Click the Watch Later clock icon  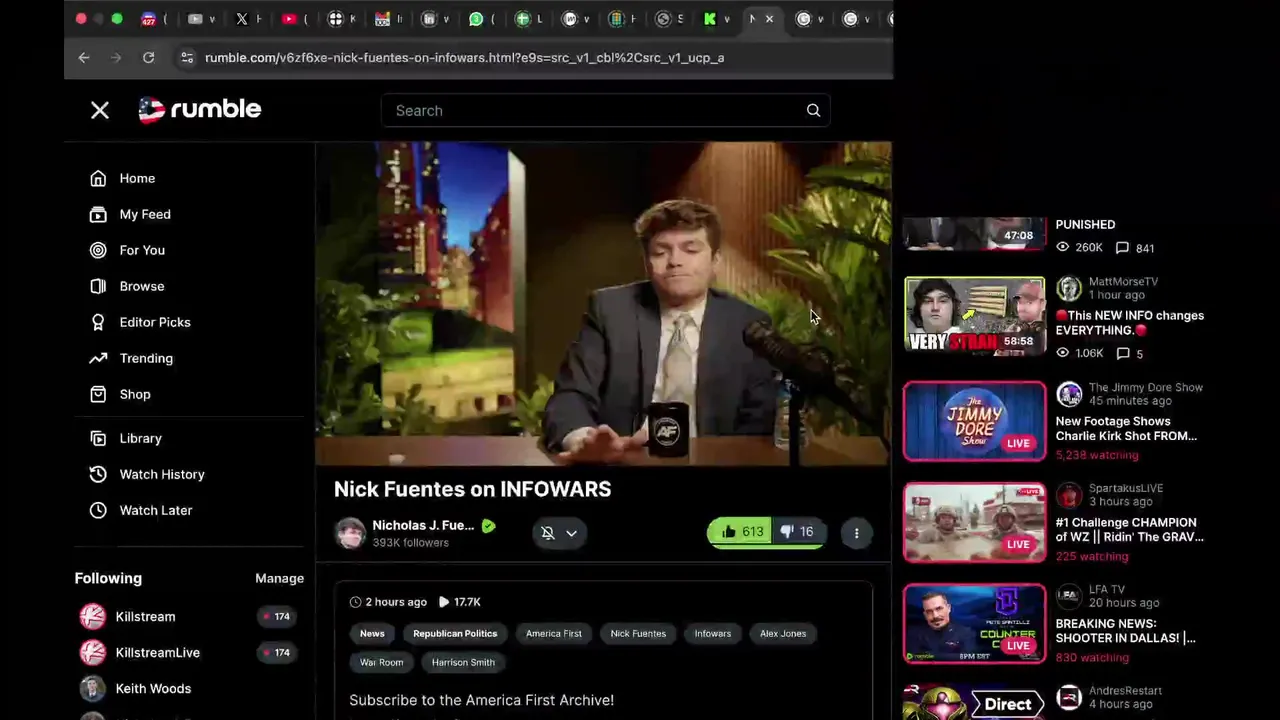98,510
